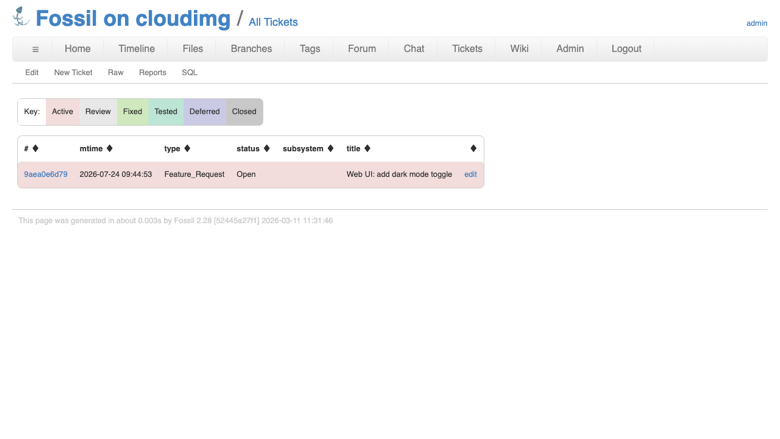Screen dimensions: 780x439
Task: Click the Closed color key swatch
Action: pos(244,112)
